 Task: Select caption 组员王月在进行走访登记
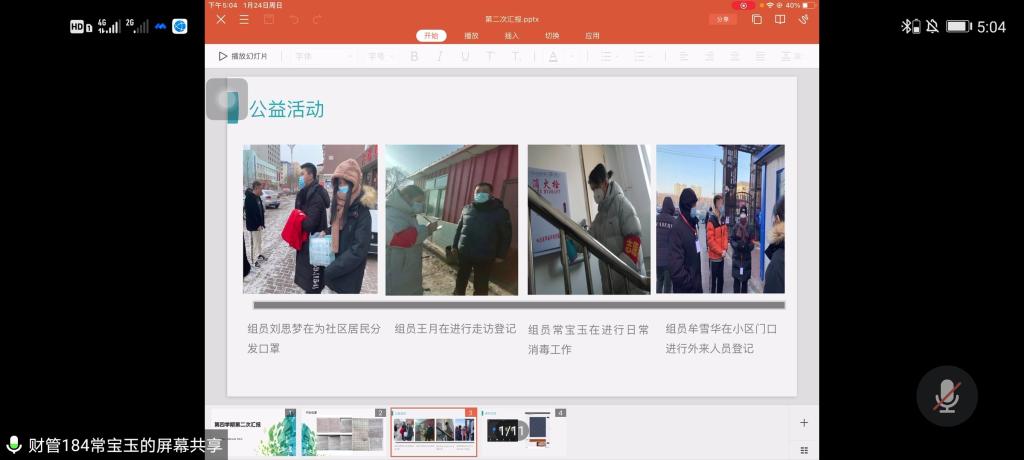[455, 329]
